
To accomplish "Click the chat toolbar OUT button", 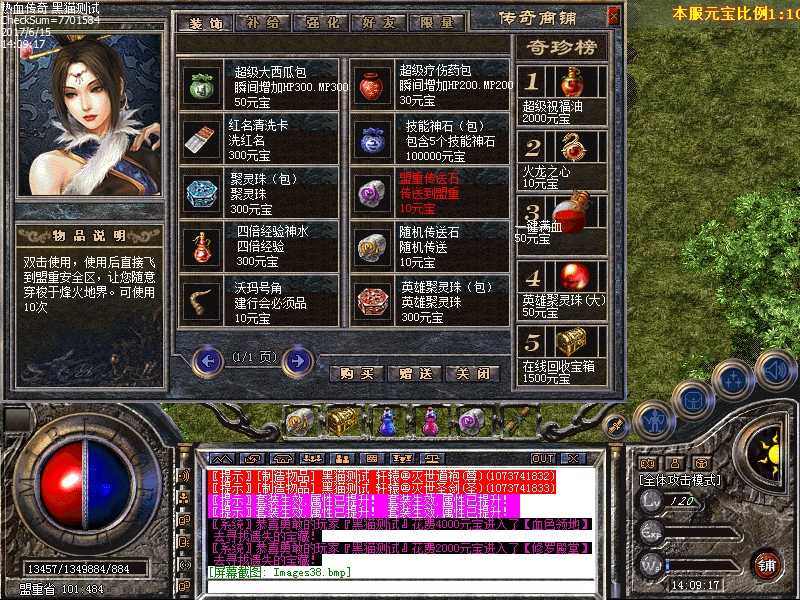I will [x=542, y=458].
